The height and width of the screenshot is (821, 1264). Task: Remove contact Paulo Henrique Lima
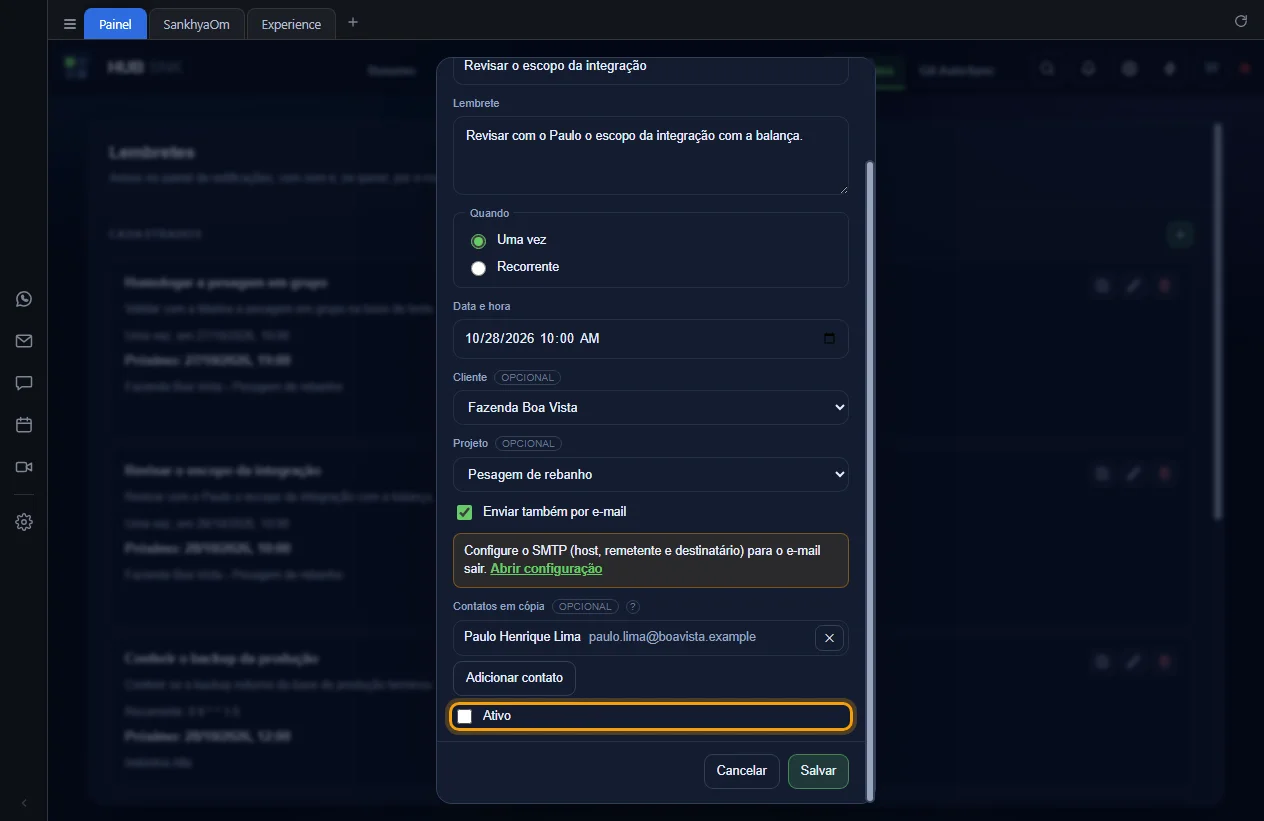829,638
